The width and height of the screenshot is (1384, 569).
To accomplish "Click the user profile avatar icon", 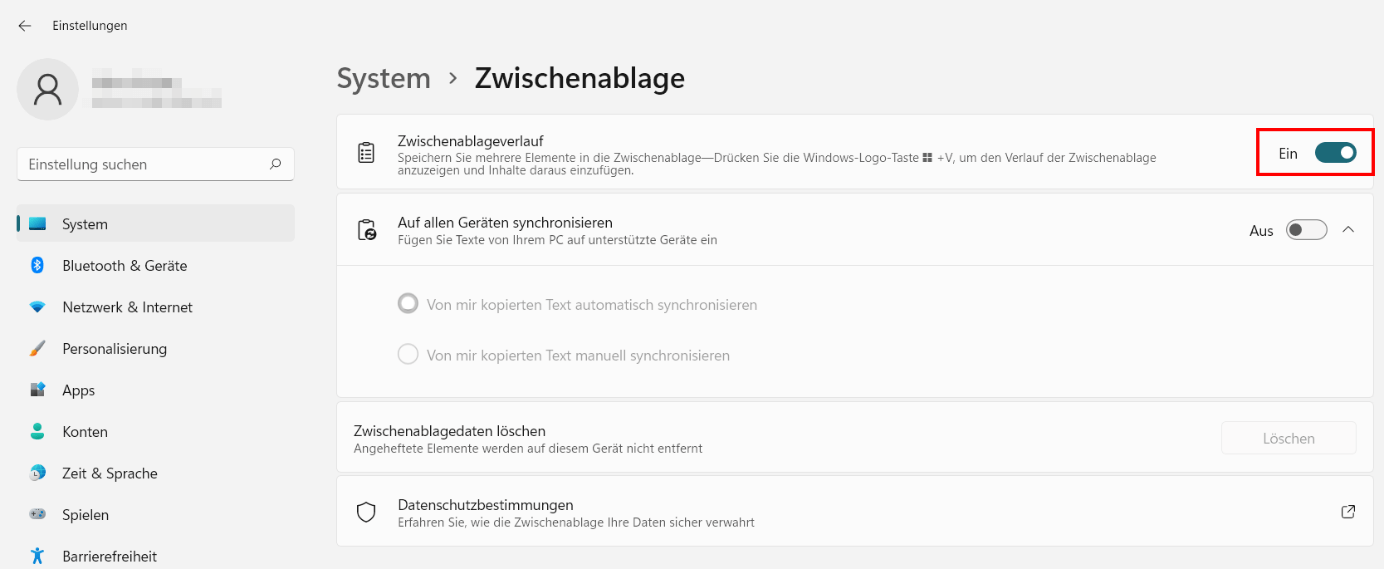I will coord(47,89).
